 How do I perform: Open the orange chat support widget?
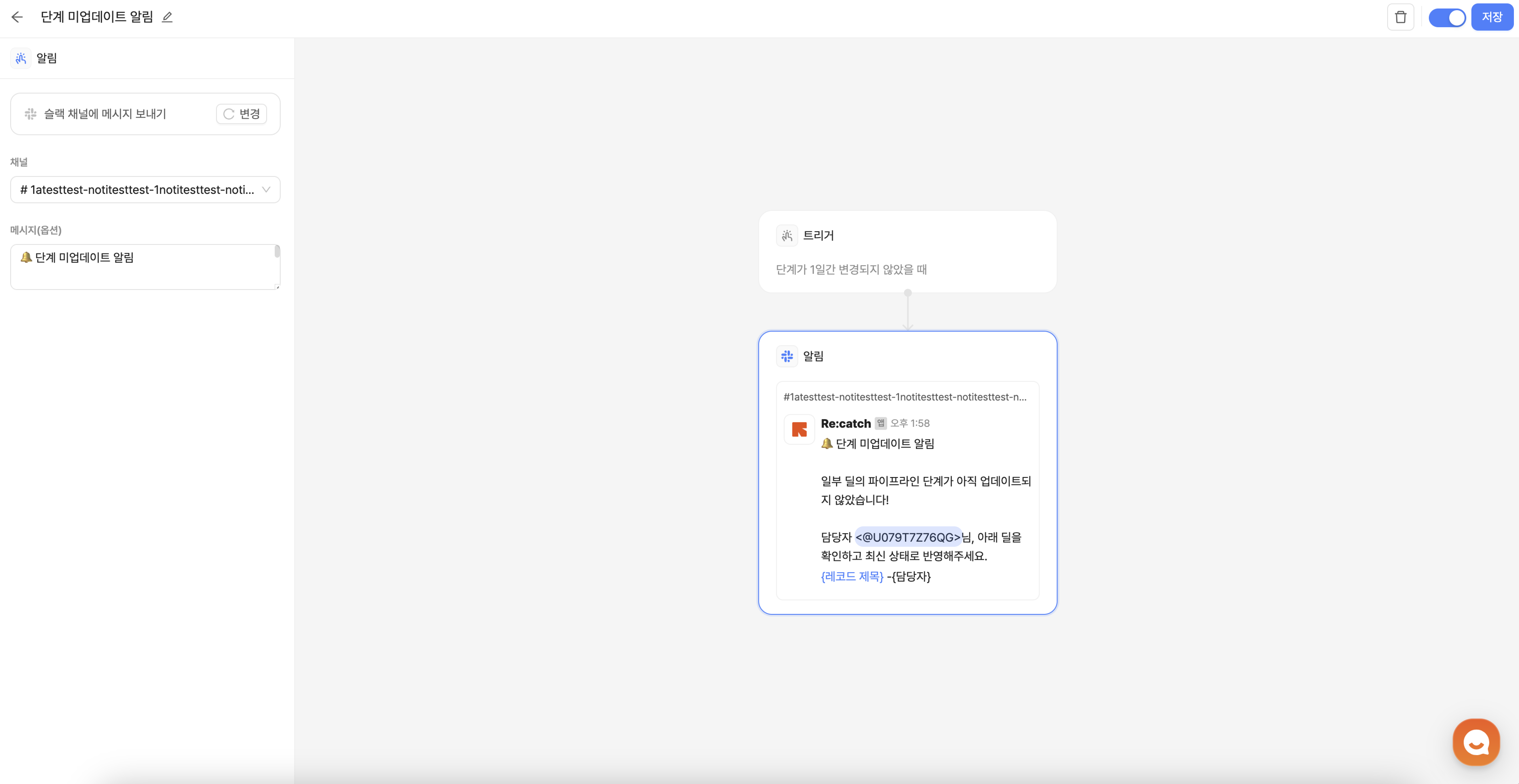click(1476, 741)
